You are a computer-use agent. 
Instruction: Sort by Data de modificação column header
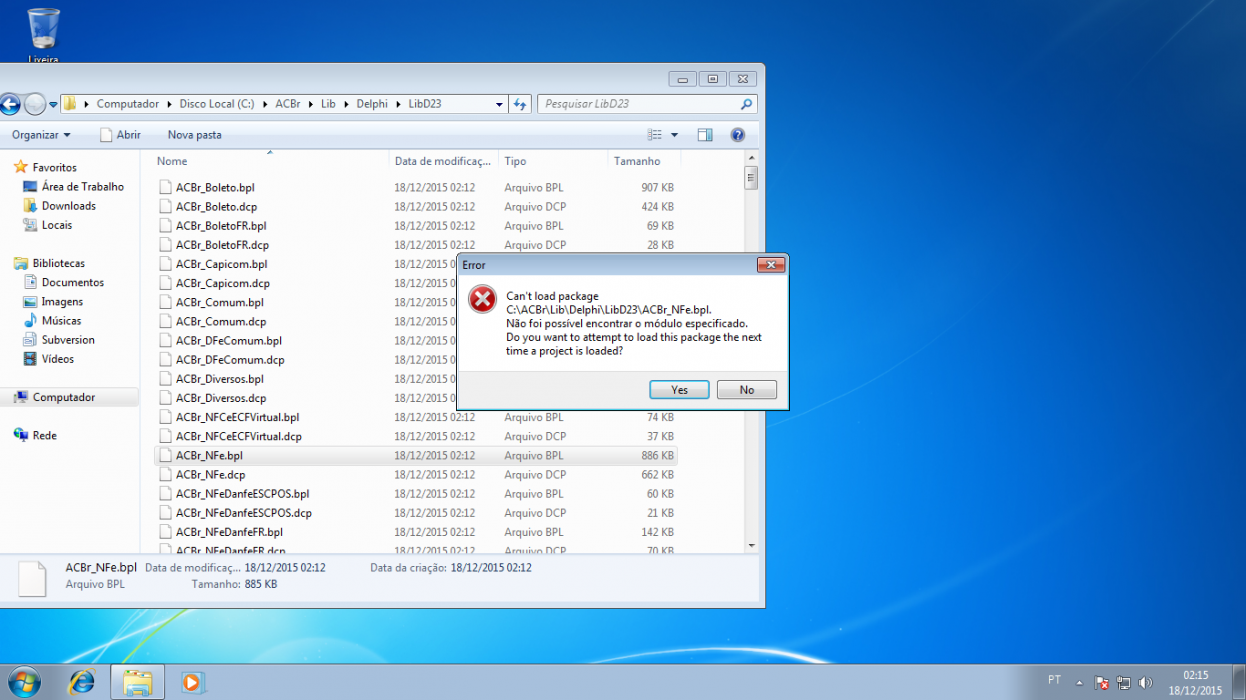tap(443, 161)
